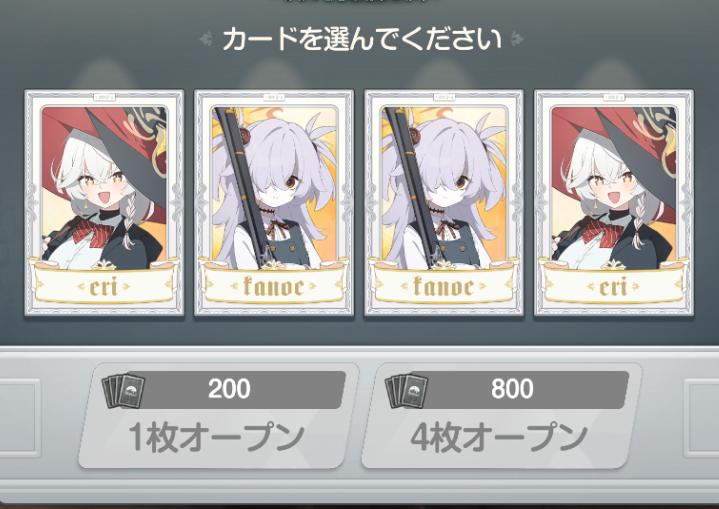Click the black sword on the left kanoe card
The image size is (719, 509).
pyautogui.click(x=242, y=183)
